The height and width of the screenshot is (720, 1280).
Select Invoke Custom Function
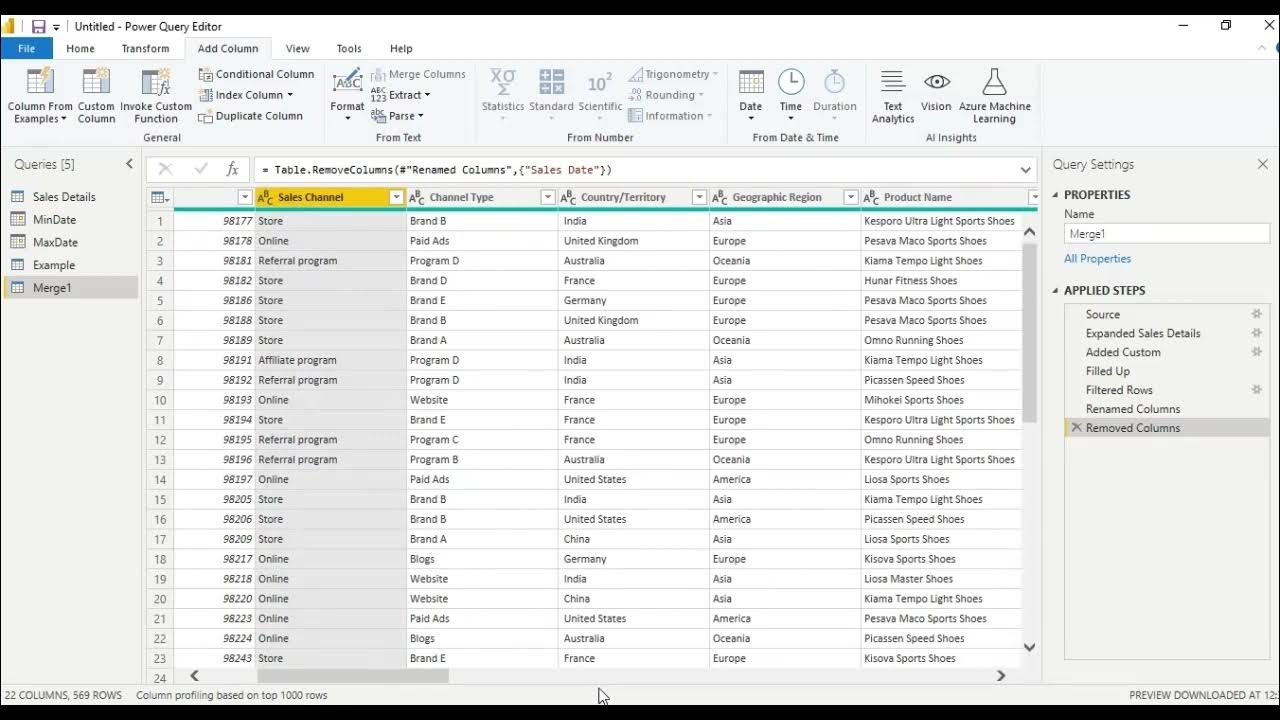pyautogui.click(x=156, y=96)
